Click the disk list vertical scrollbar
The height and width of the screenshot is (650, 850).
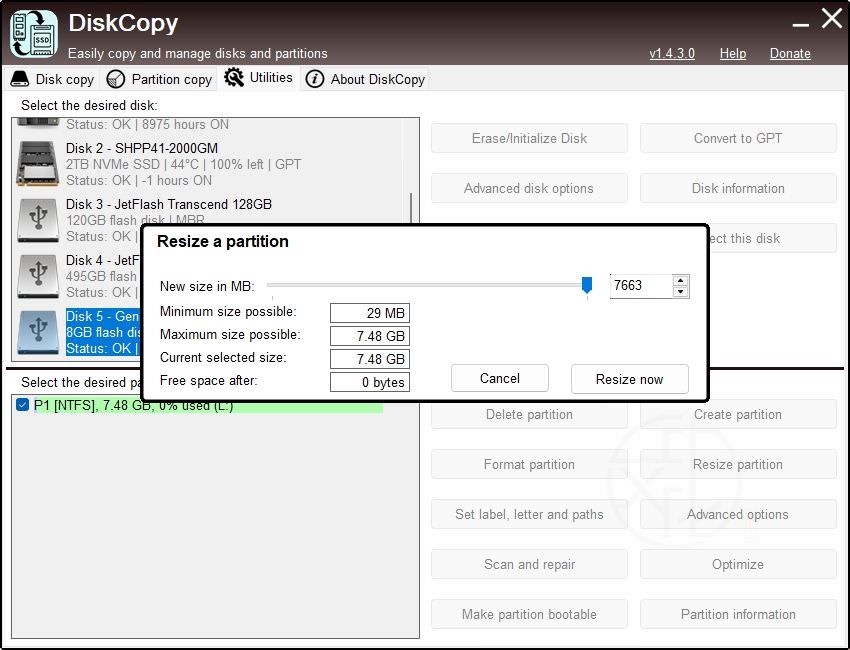411,220
